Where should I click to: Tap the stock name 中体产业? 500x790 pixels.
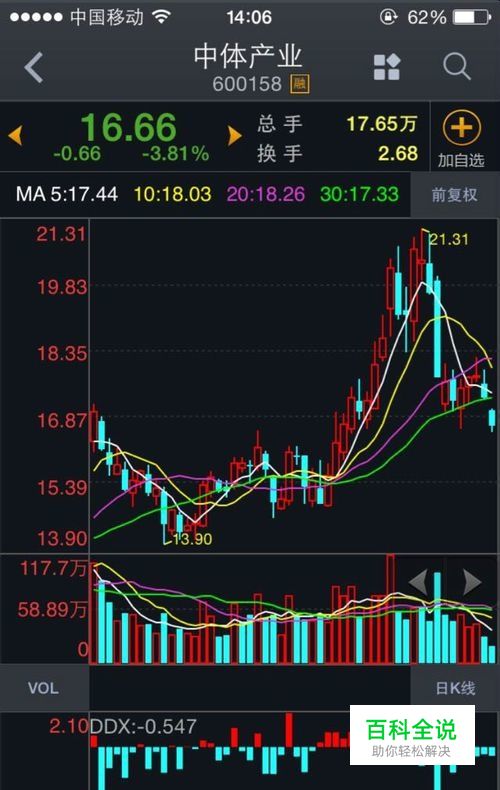(248, 56)
